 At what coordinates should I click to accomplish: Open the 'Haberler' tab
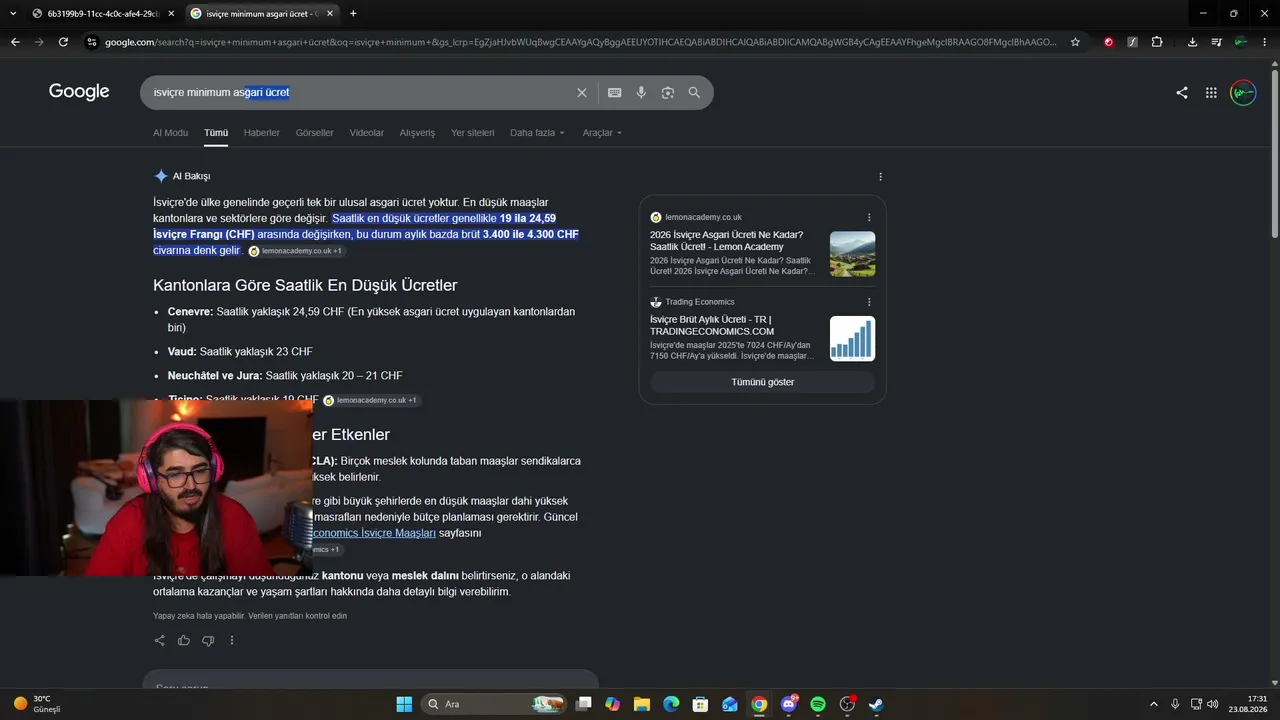coord(262,133)
